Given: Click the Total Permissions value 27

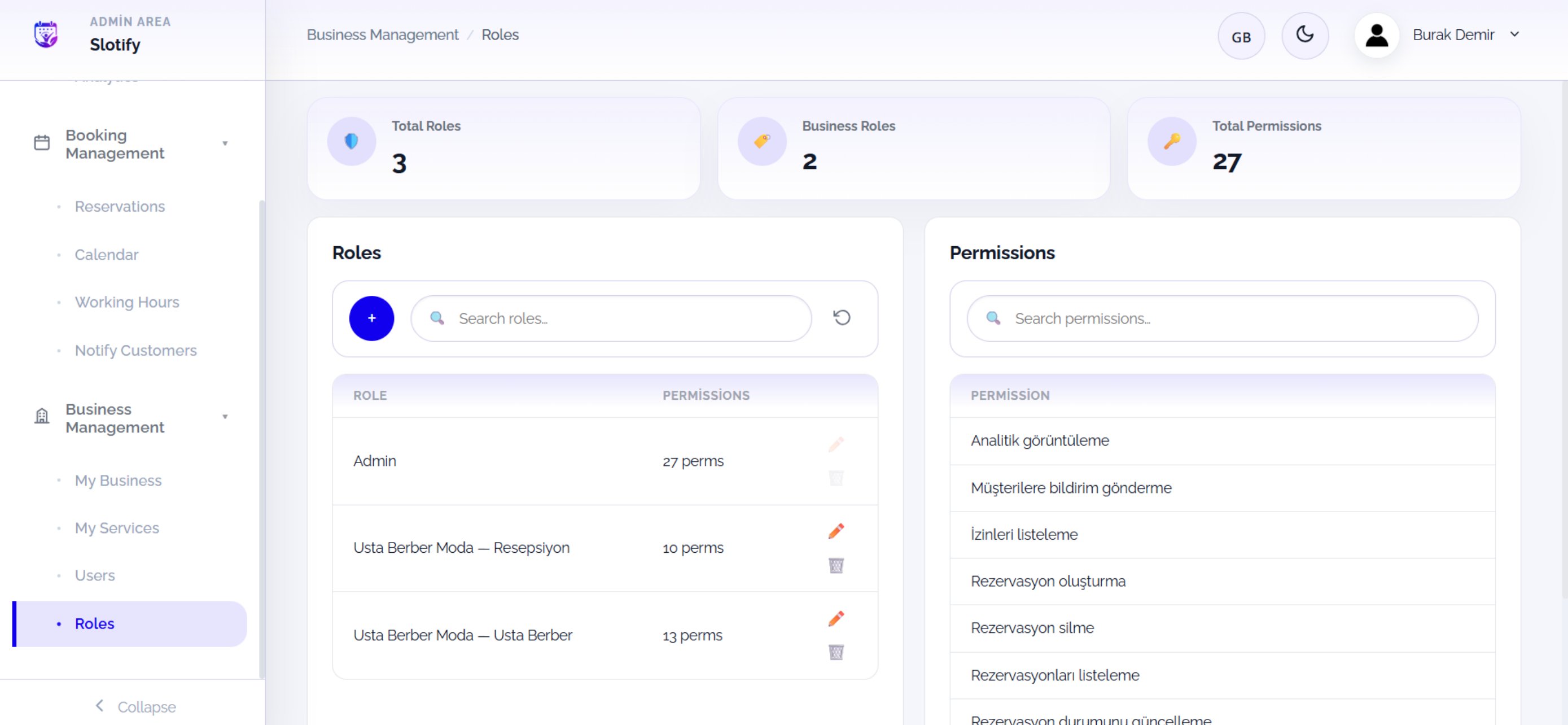Looking at the screenshot, I should (1227, 163).
